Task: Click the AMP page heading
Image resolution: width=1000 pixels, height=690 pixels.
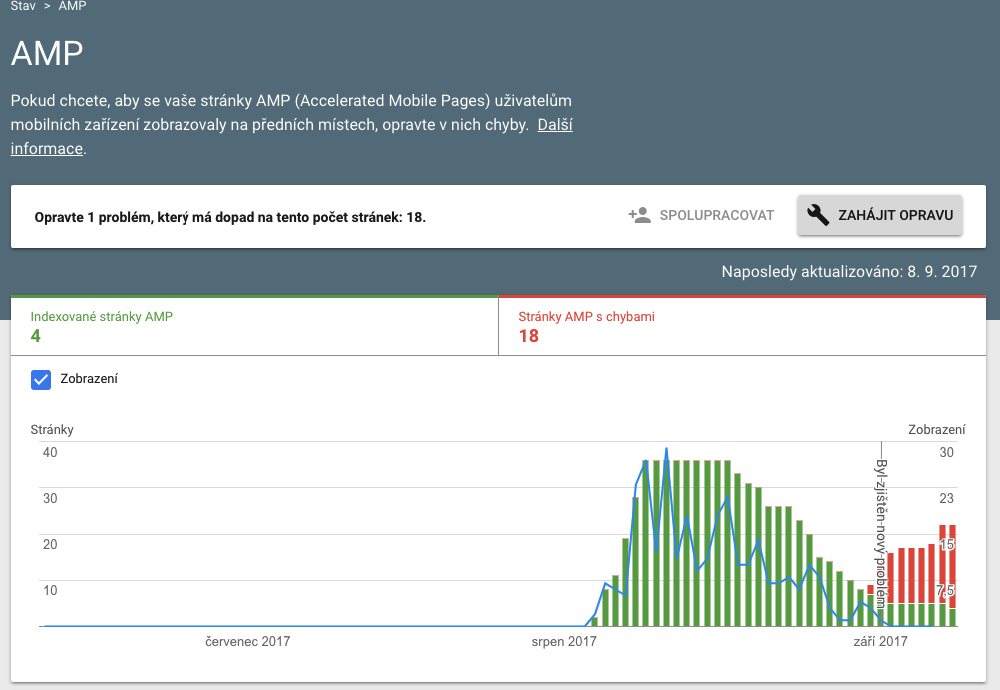Action: (47, 54)
